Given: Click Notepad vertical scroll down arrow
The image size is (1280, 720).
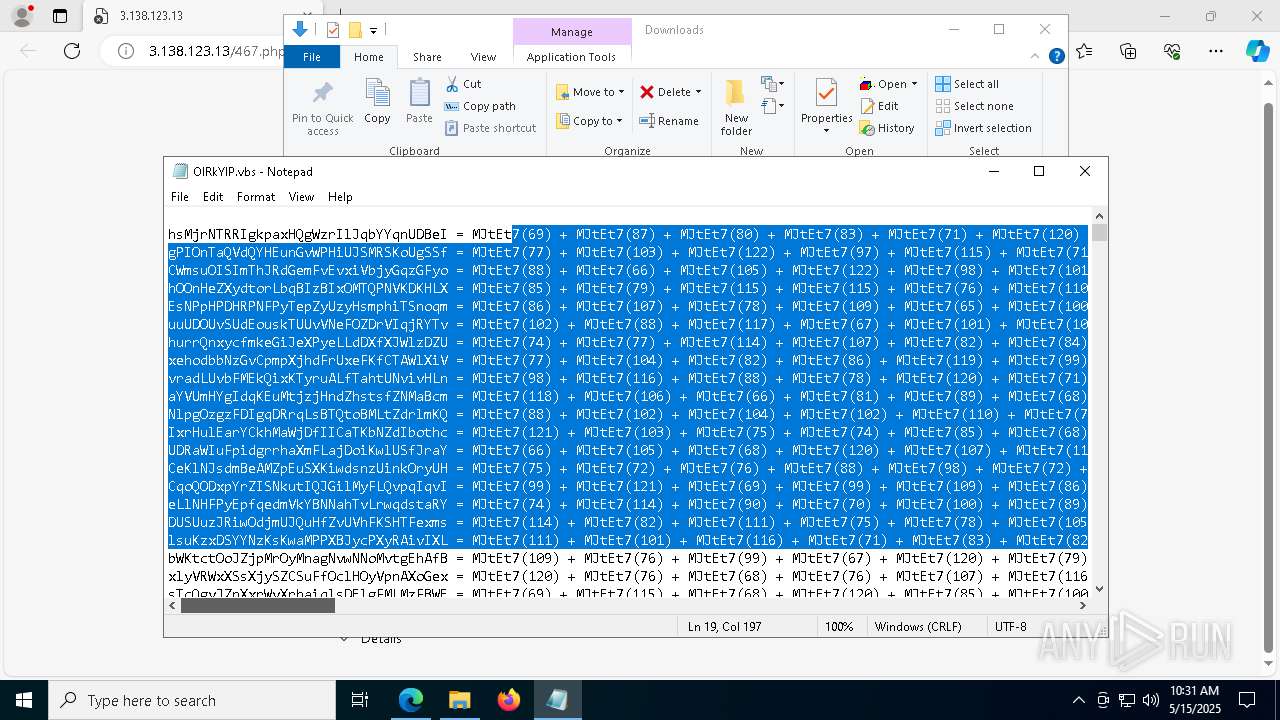Looking at the screenshot, I should (x=1100, y=590).
